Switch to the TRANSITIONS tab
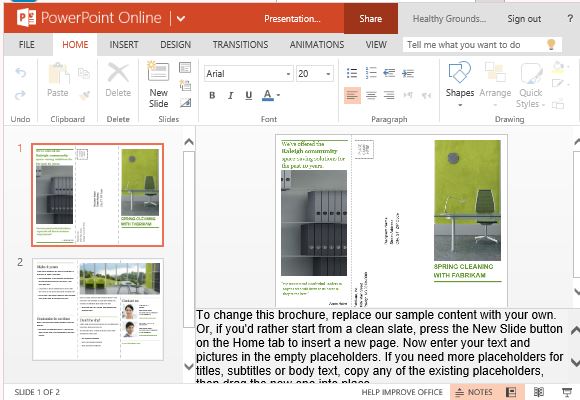The width and height of the screenshot is (580, 400). (x=240, y=45)
